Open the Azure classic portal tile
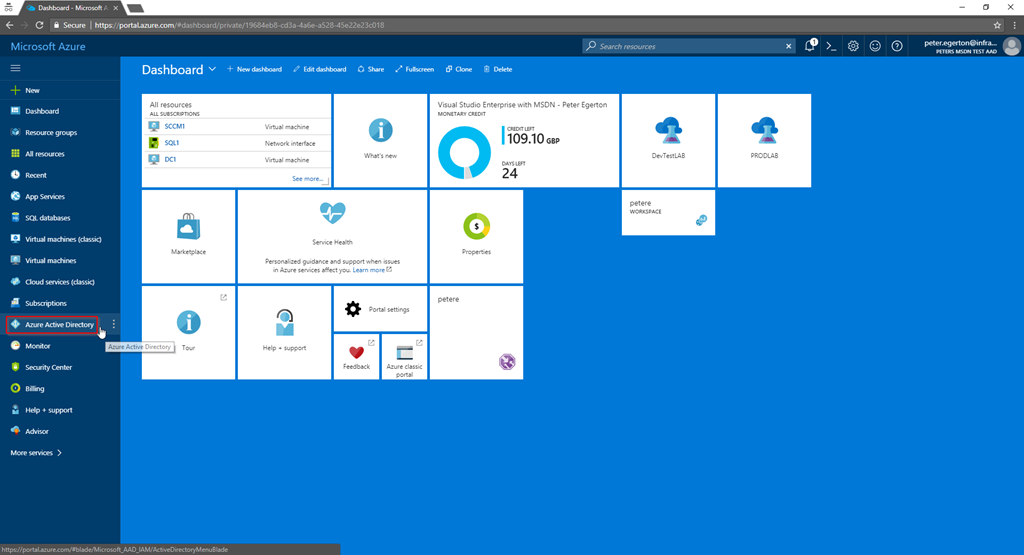Screen dimensions: 1024x555 click(x=404, y=357)
